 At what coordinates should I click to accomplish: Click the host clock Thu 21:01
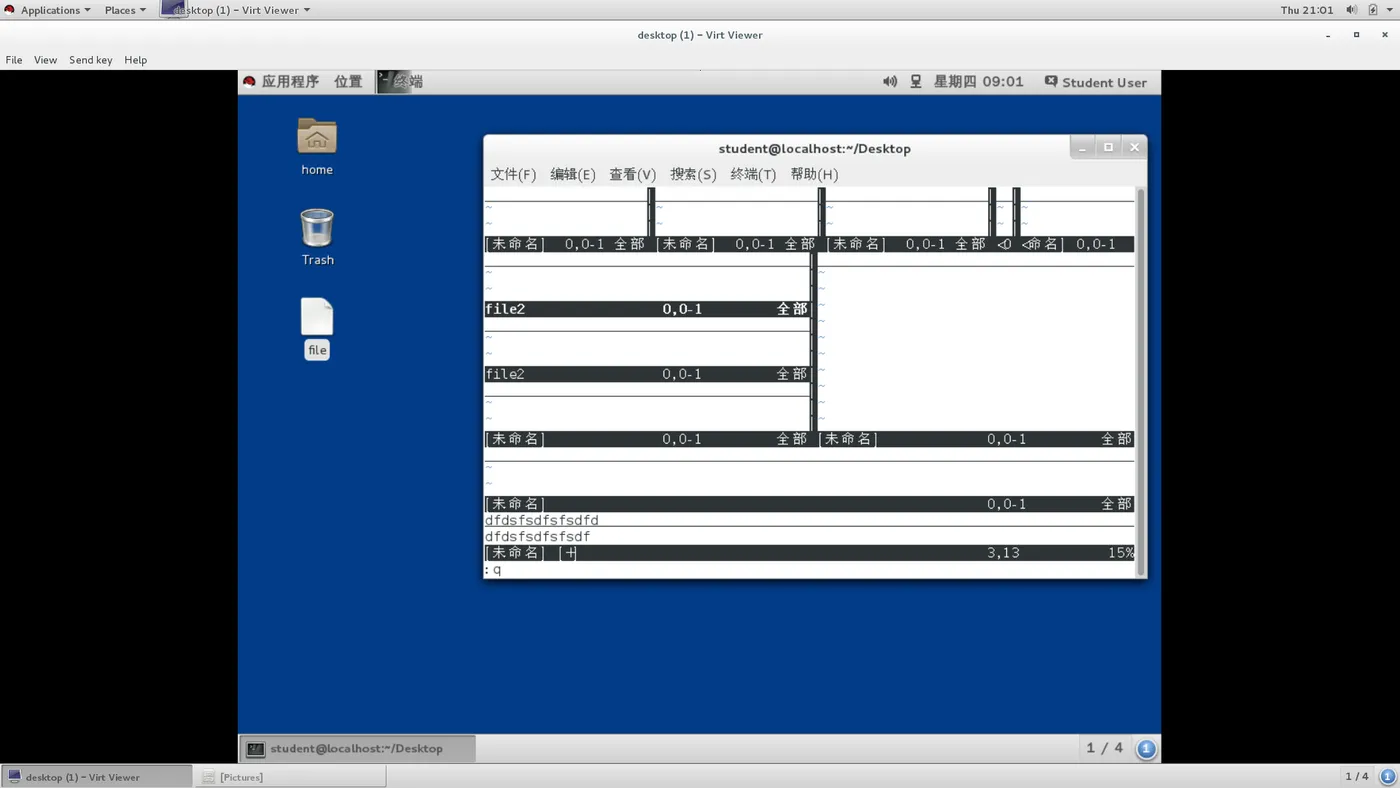click(x=1307, y=10)
